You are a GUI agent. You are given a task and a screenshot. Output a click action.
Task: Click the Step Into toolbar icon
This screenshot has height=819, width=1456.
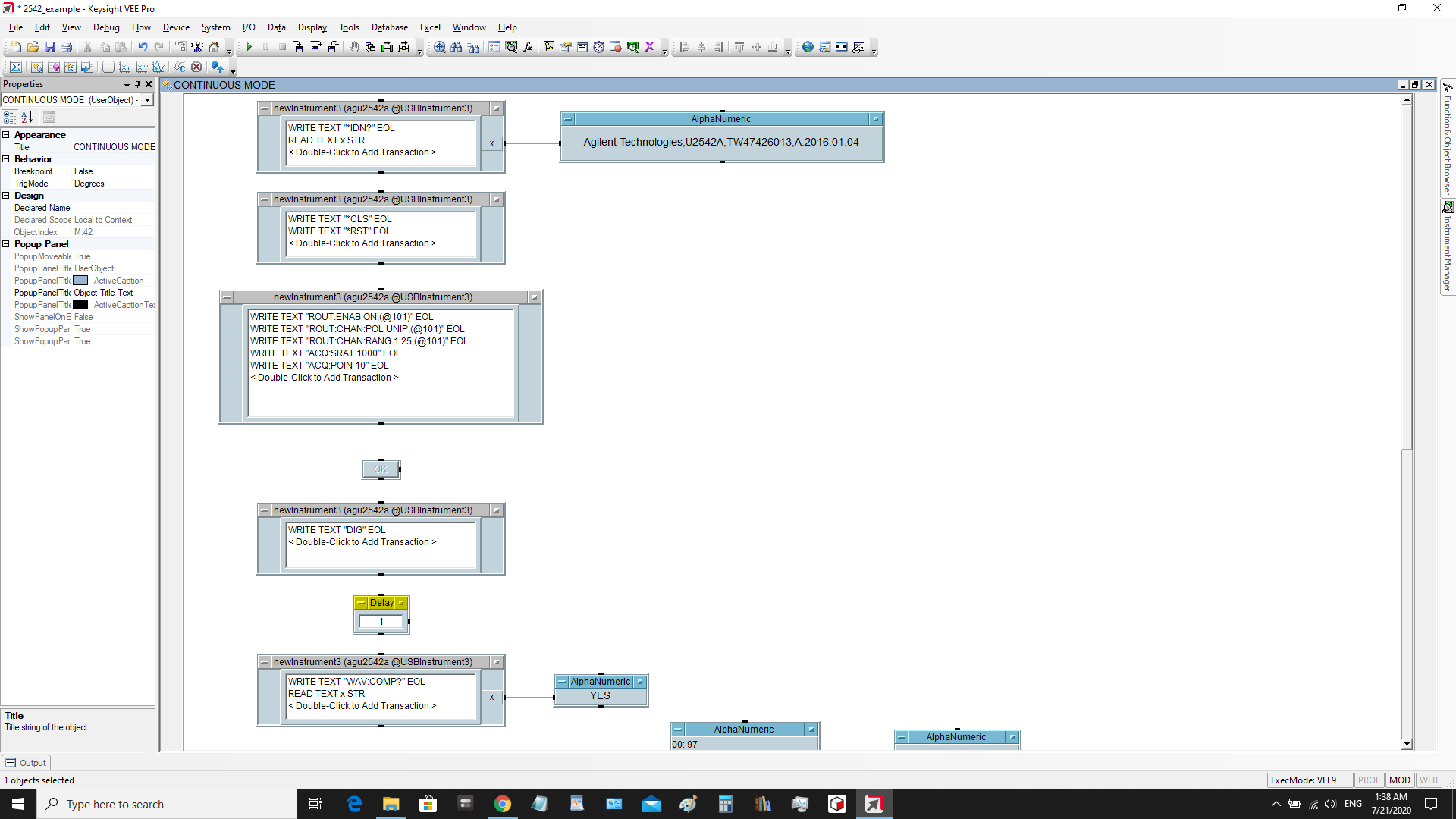pos(299,47)
